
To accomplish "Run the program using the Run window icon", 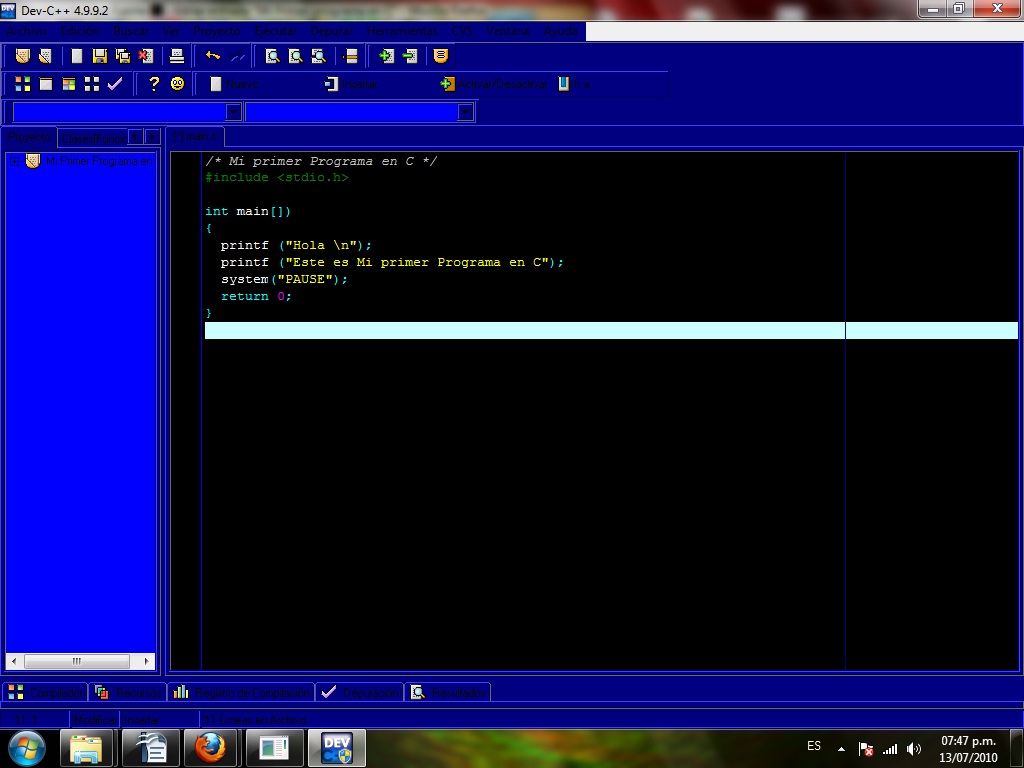I will [46, 84].
